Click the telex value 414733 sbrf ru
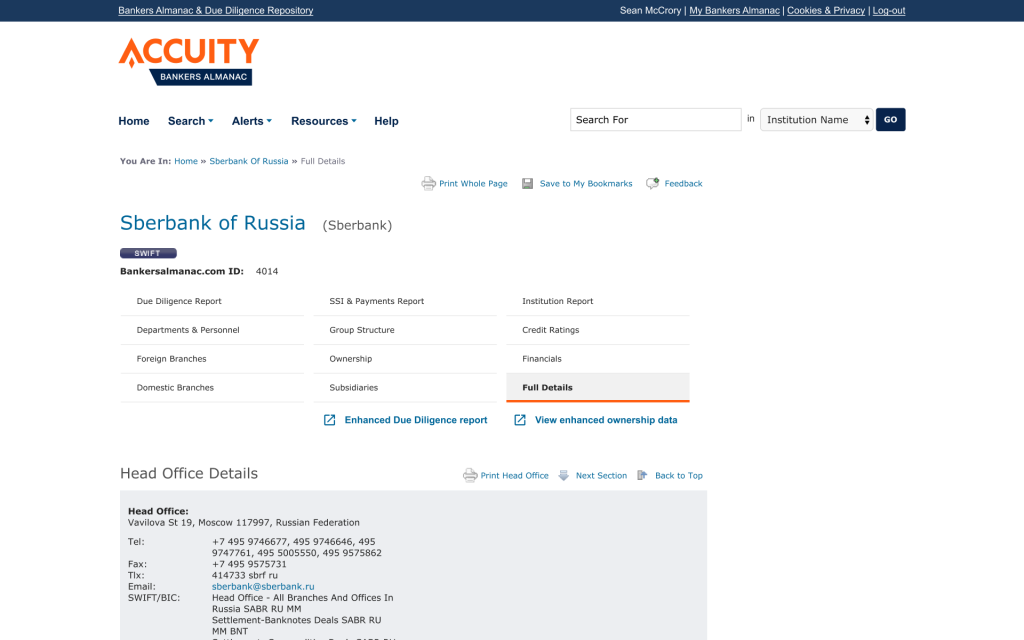1024x640 pixels. [x=245, y=575]
